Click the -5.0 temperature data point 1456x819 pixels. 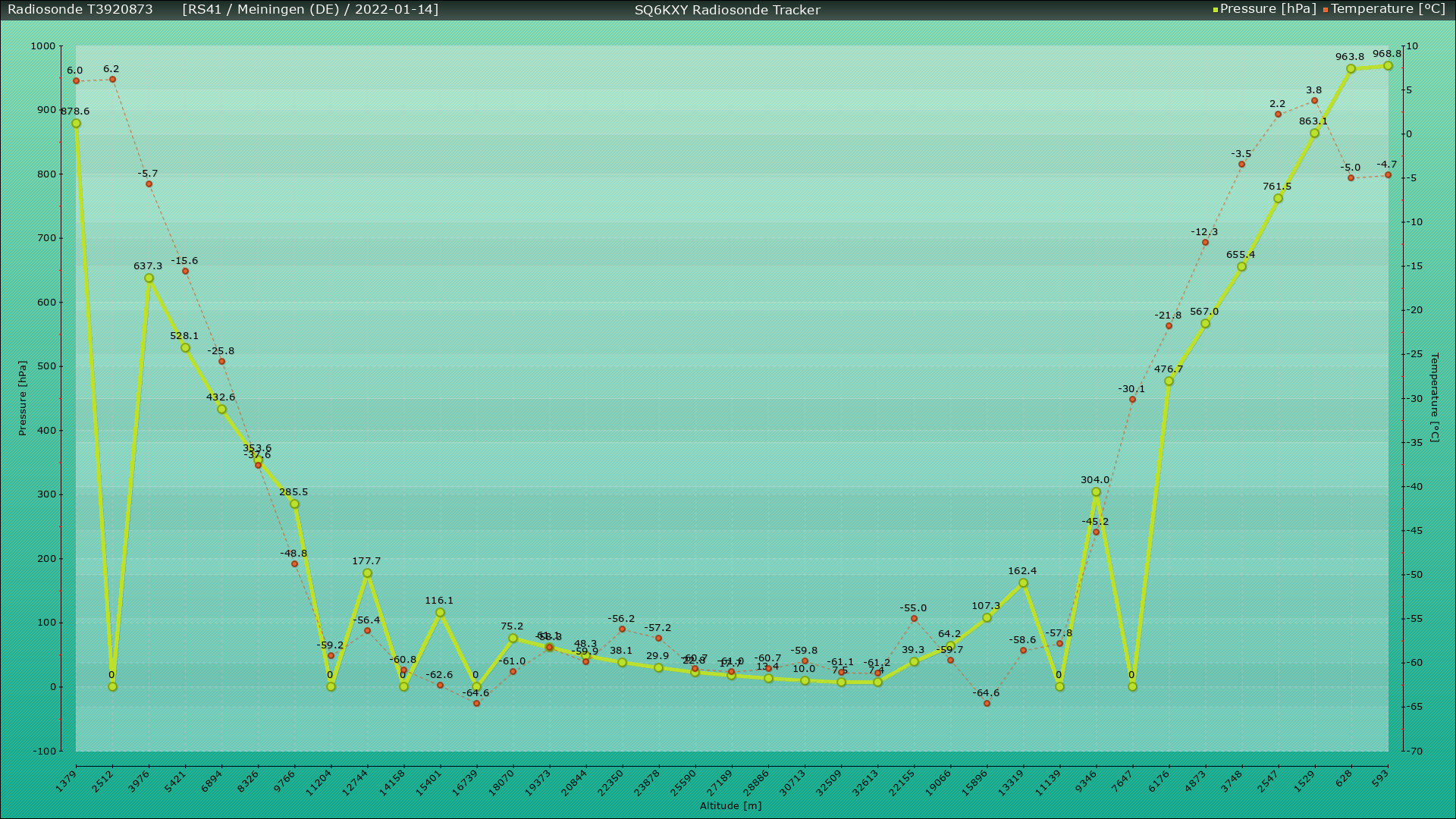[x=1351, y=178]
